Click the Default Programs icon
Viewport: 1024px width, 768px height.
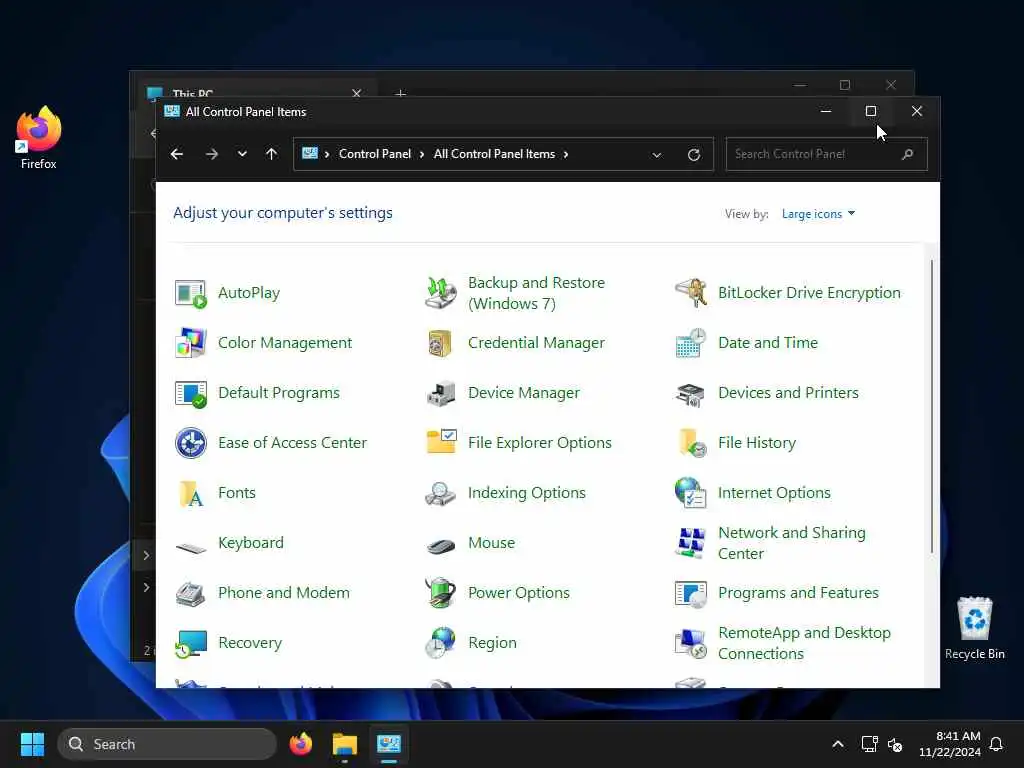click(x=191, y=393)
